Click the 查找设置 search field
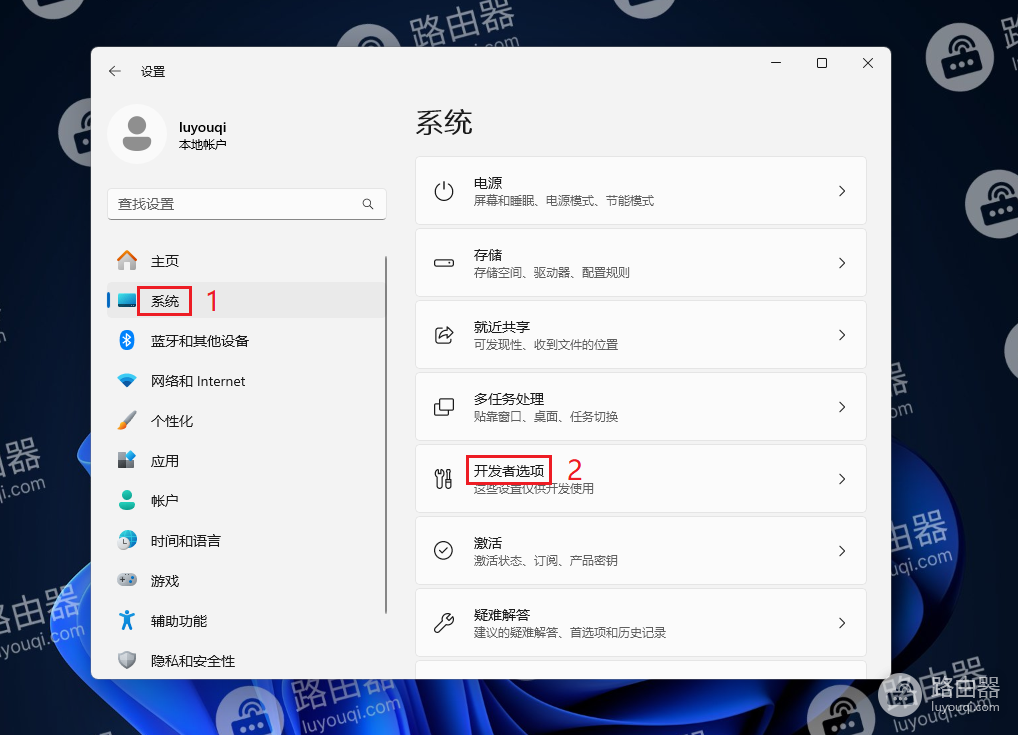1018x735 pixels. click(247, 204)
